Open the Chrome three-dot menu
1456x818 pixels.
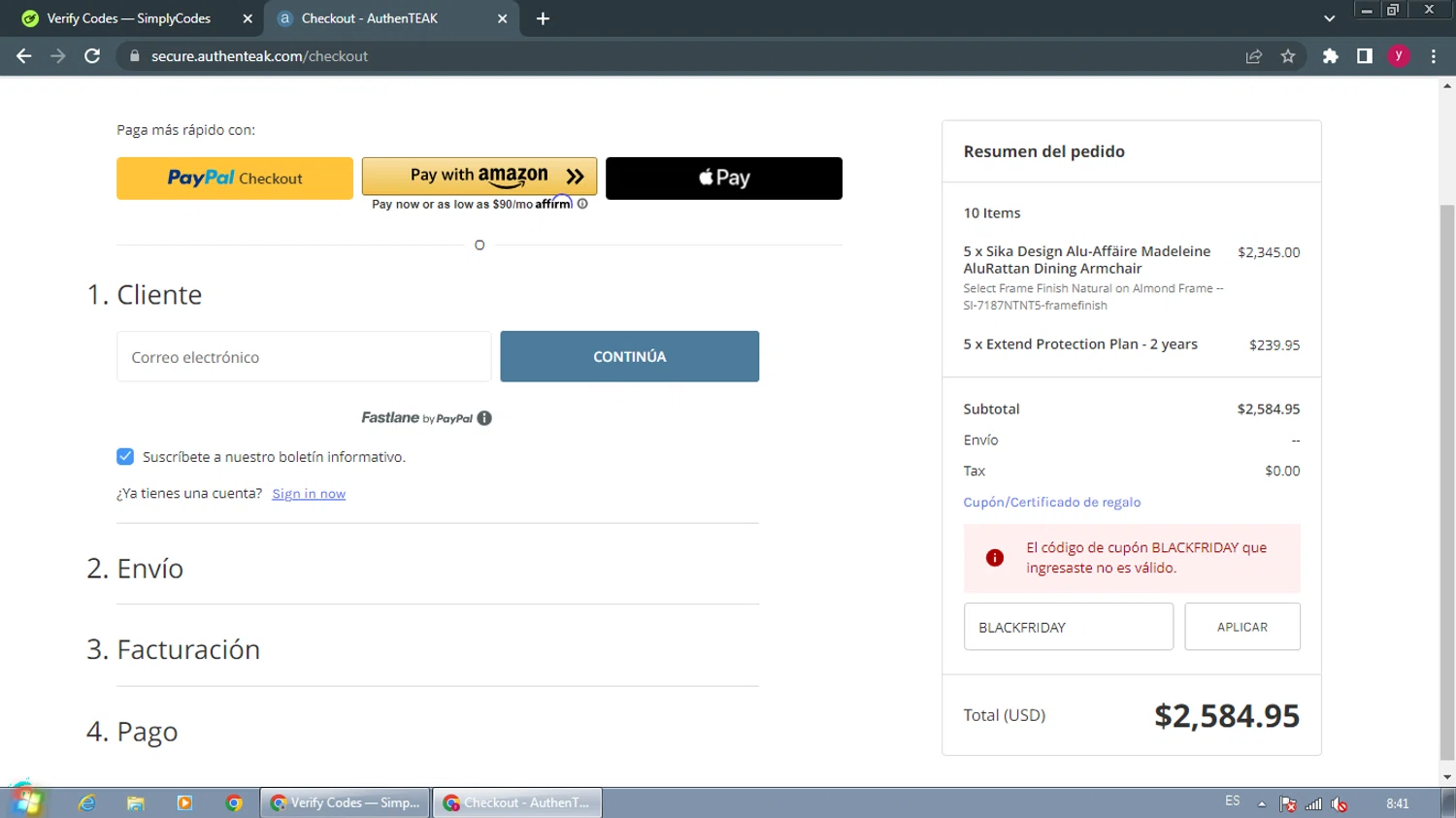coord(1434,56)
